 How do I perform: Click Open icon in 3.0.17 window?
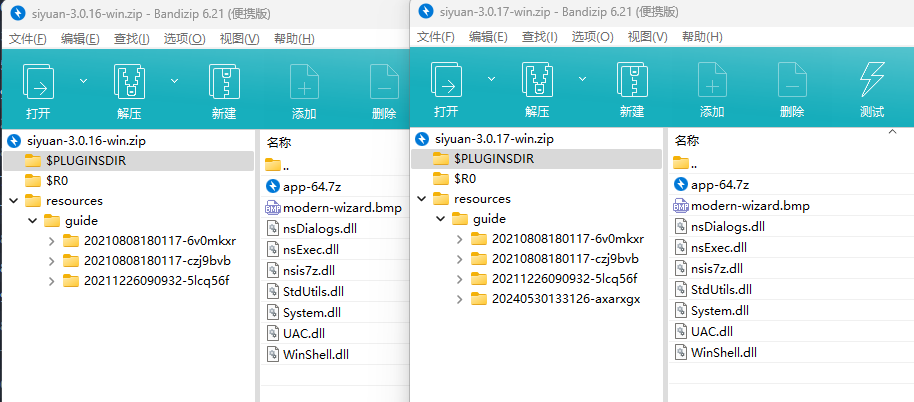[x=447, y=80]
